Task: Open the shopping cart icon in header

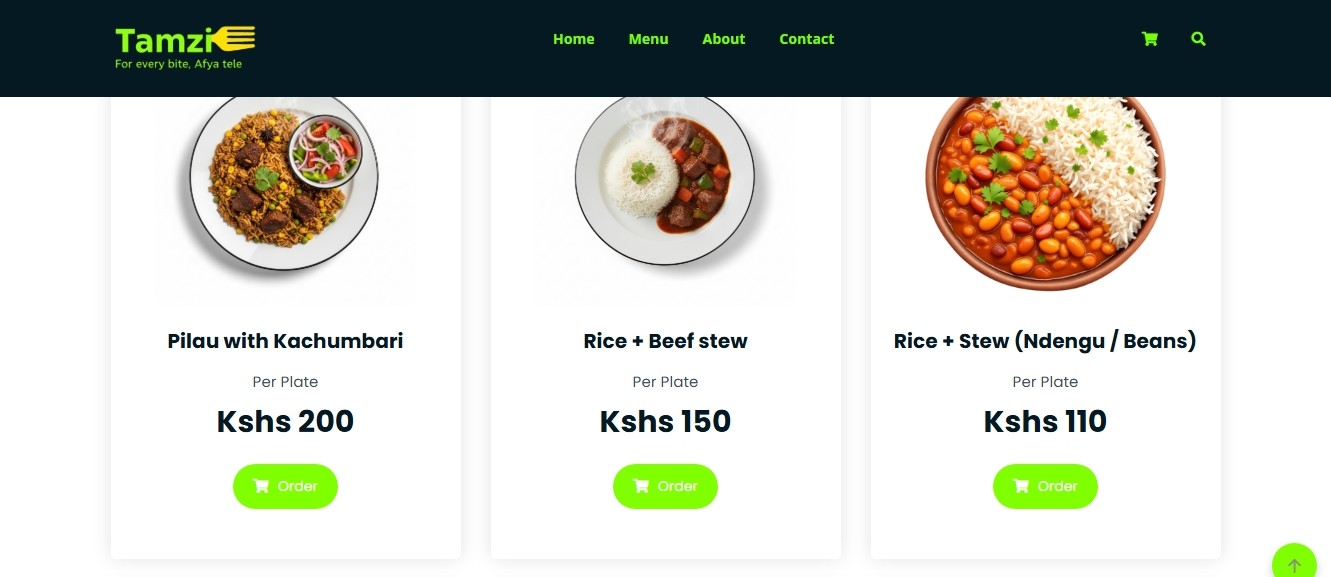Action: tap(1150, 39)
